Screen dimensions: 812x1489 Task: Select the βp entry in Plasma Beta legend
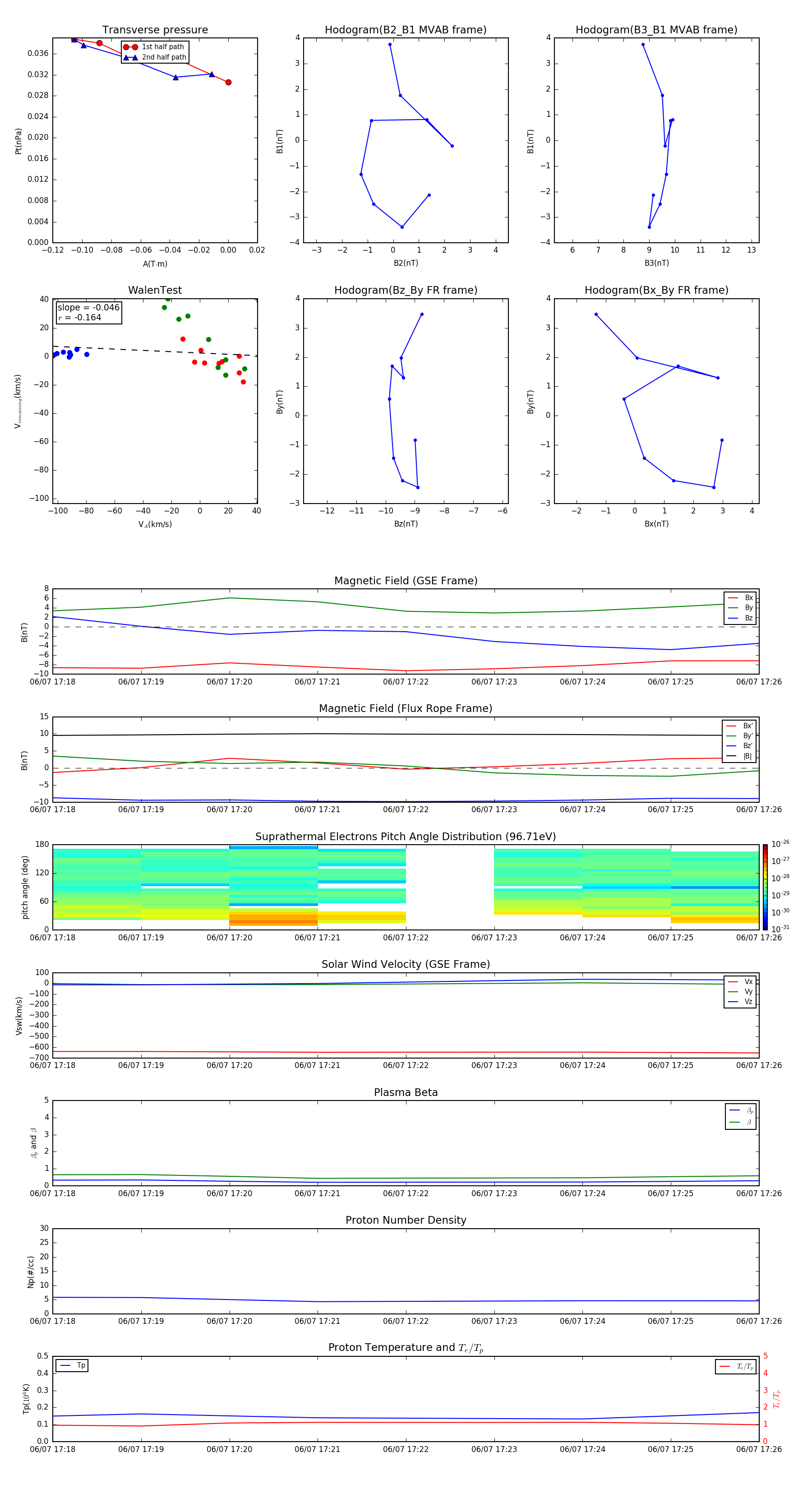pos(741,1110)
